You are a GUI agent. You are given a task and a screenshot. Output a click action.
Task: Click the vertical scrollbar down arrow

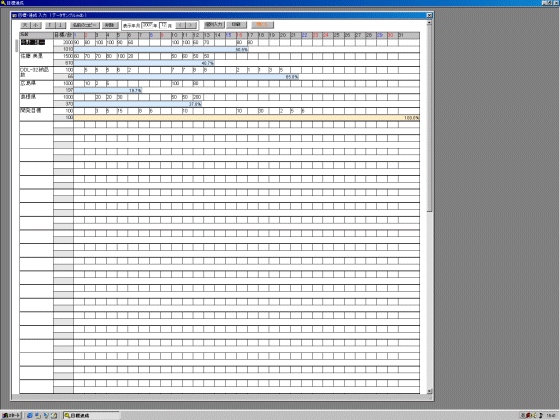[429, 391]
